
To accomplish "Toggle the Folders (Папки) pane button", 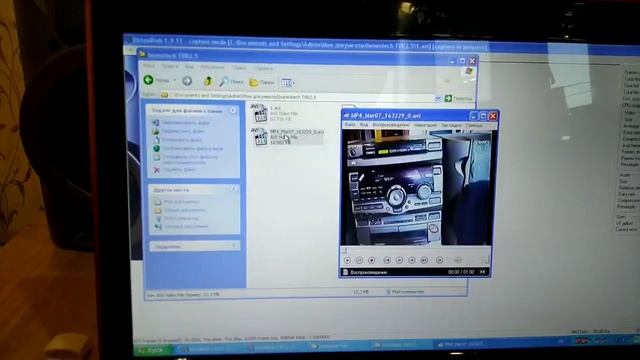I will [x=262, y=82].
